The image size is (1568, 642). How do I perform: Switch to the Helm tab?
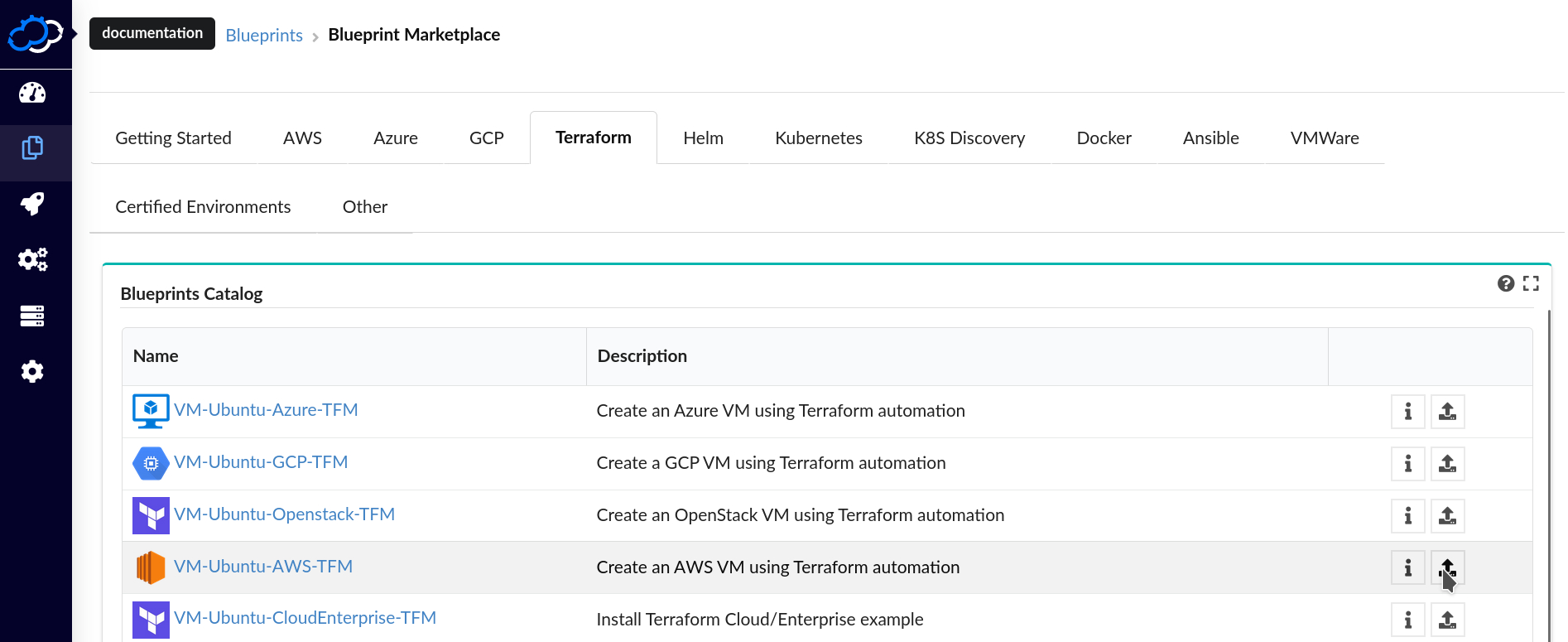point(704,138)
